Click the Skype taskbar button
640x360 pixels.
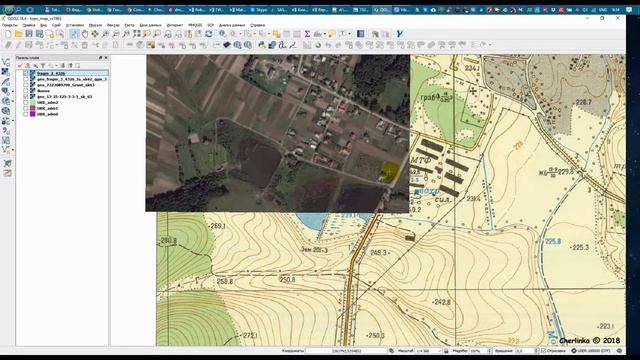click(x=259, y=9)
